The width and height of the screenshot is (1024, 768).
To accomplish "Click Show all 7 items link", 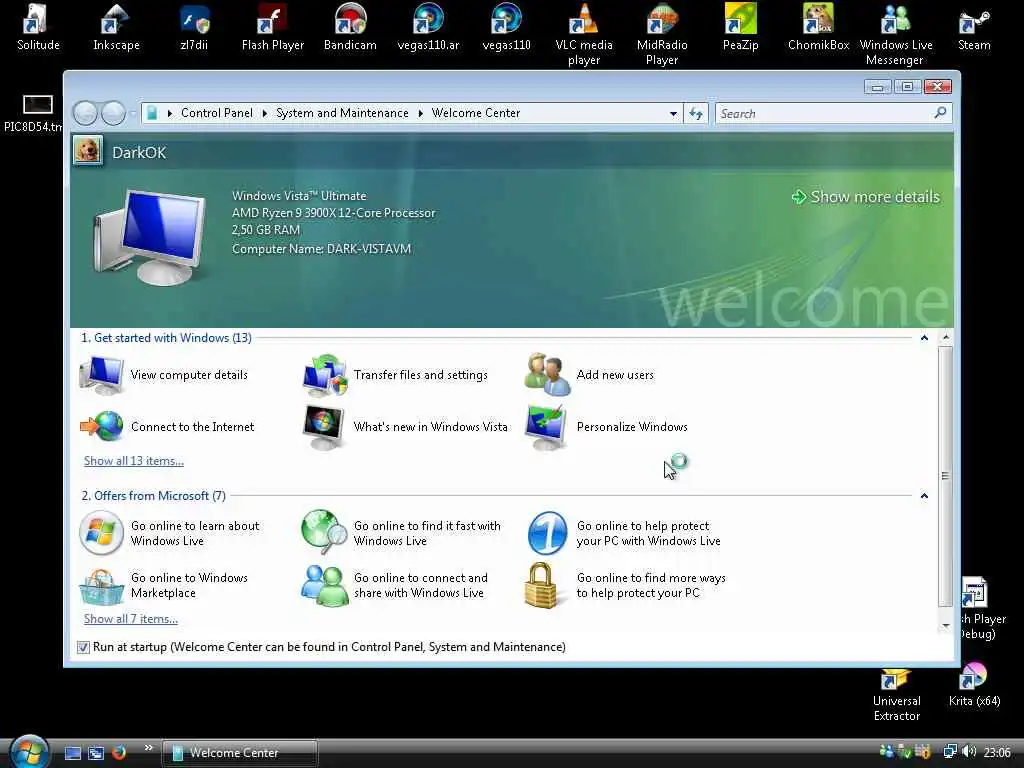I will 131,619.
